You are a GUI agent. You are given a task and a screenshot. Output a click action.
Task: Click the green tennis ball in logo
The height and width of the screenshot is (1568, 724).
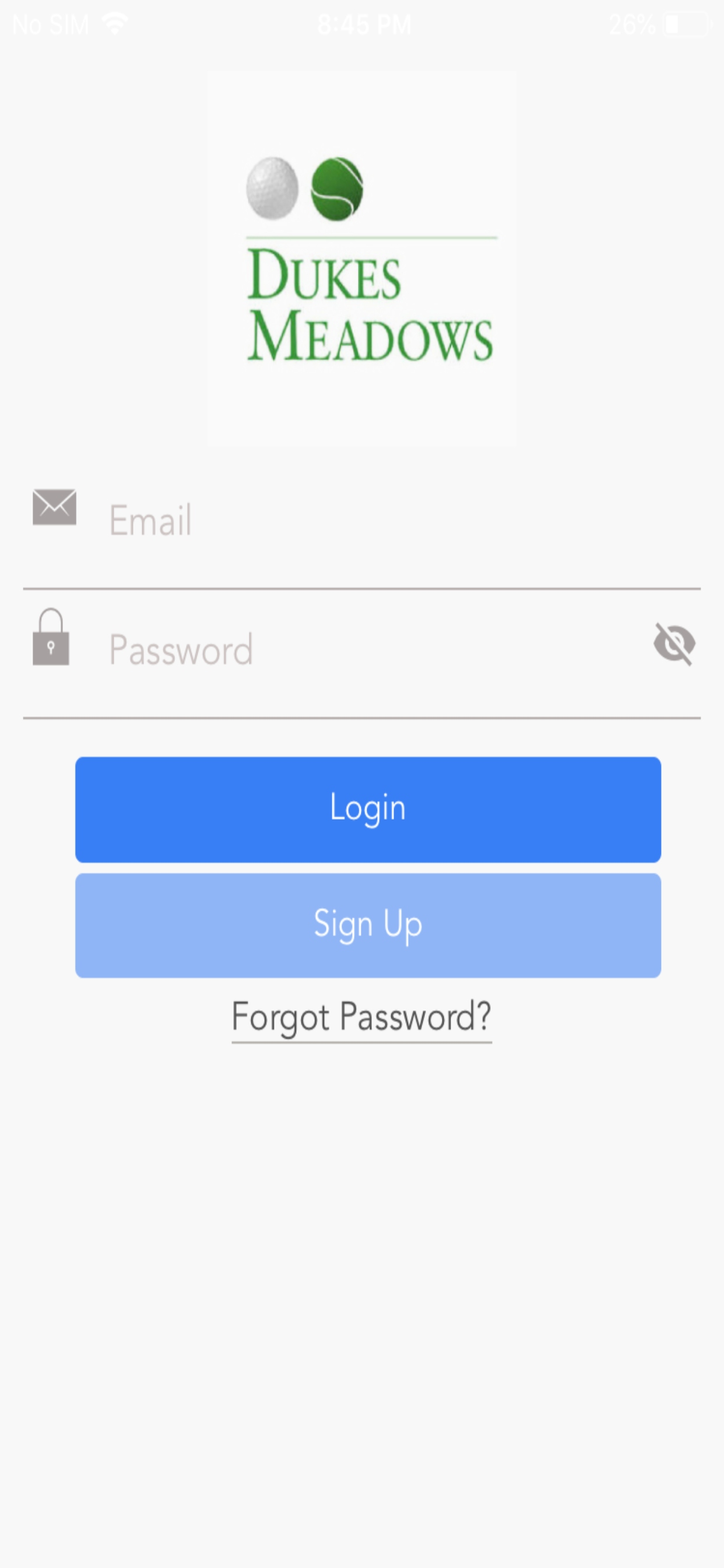coord(336,188)
